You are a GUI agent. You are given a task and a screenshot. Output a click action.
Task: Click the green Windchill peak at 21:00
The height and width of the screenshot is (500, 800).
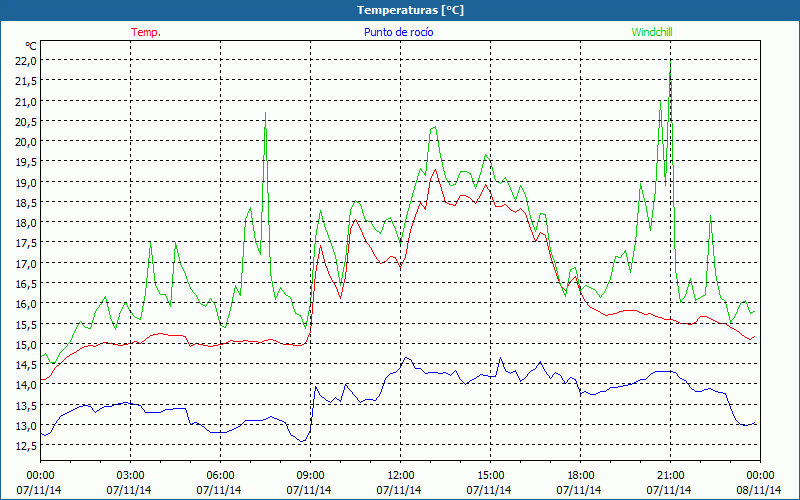point(670,62)
